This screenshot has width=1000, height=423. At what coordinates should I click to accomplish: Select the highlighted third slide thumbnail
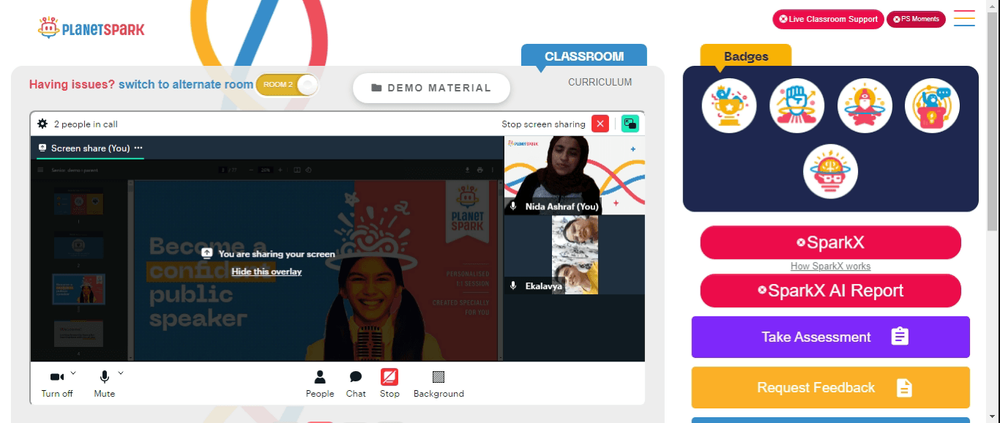[x=79, y=289]
